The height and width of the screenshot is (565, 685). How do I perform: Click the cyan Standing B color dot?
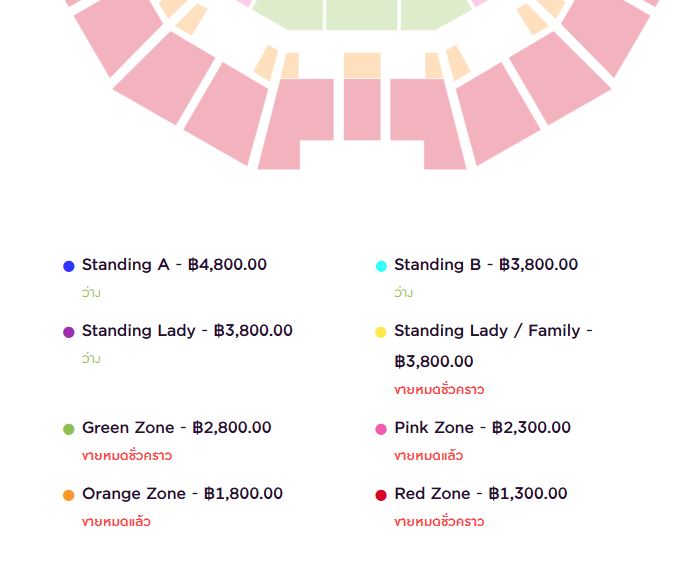[x=381, y=266]
